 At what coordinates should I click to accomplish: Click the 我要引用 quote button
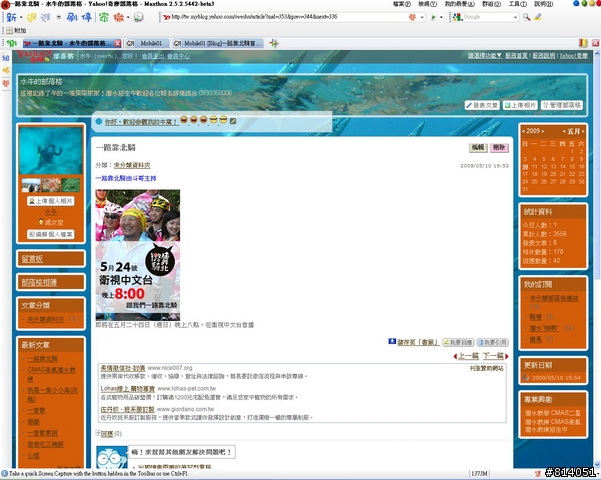(x=493, y=342)
